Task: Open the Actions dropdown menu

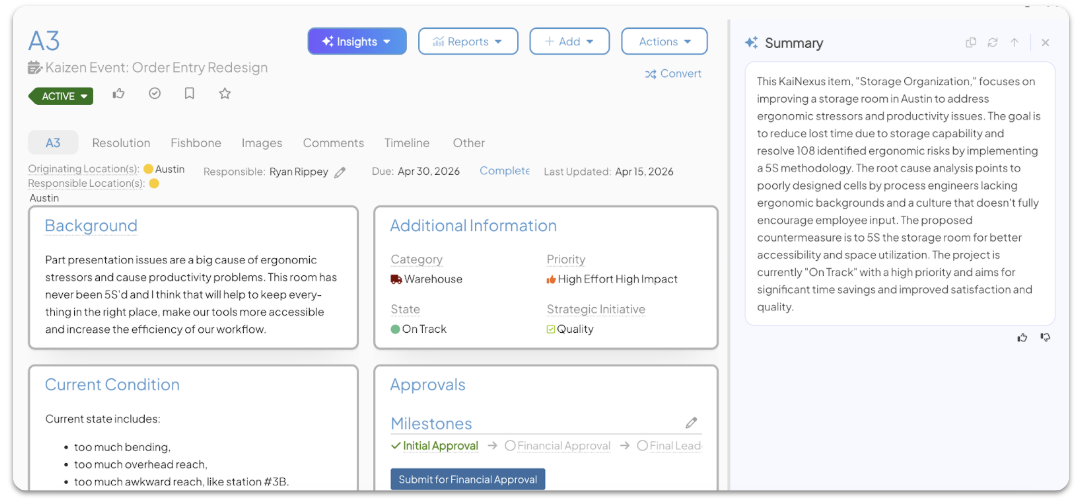Action: (x=664, y=41)
